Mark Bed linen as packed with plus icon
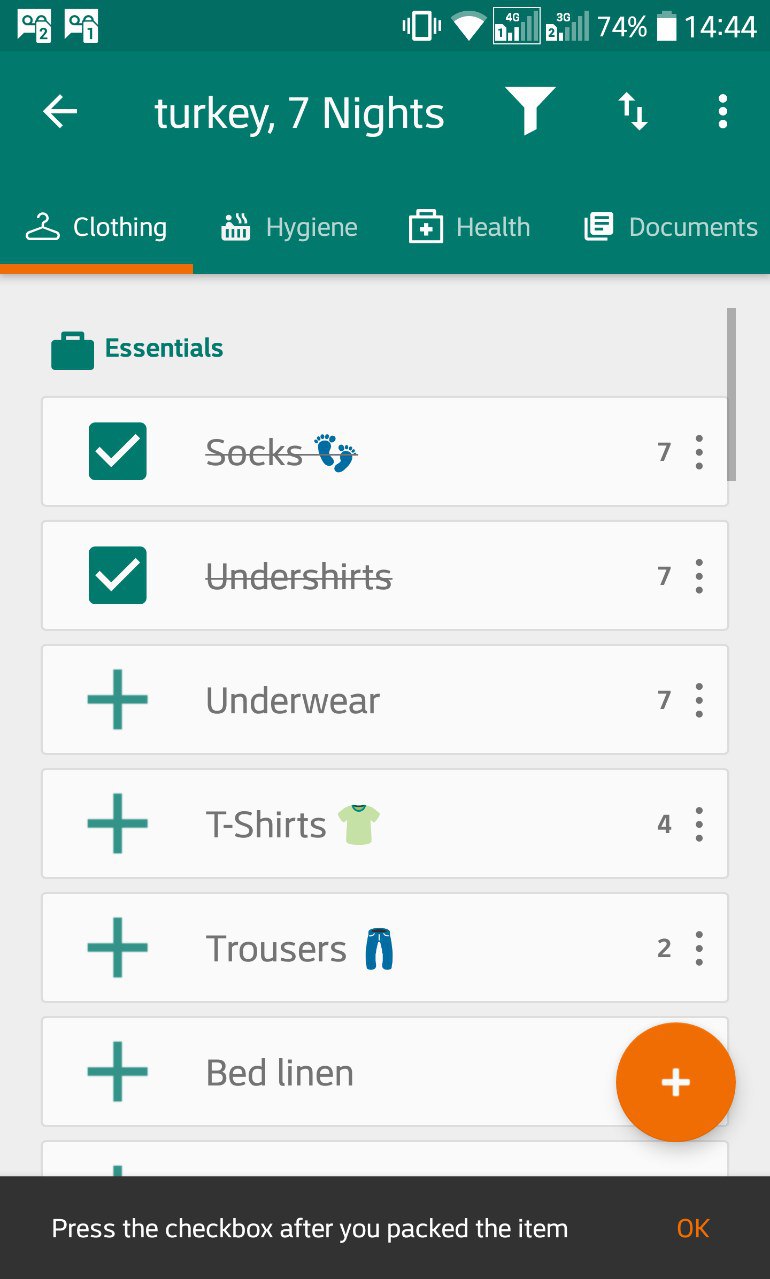Viewport: 770px width, 1279px height. [x=118, y=1072]
